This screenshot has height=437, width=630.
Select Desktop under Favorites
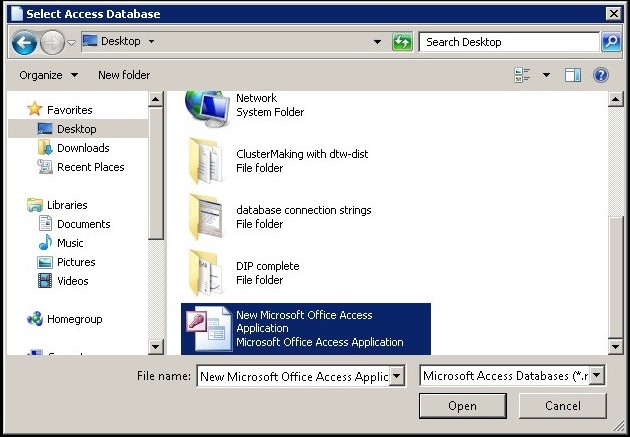(78, 129)
